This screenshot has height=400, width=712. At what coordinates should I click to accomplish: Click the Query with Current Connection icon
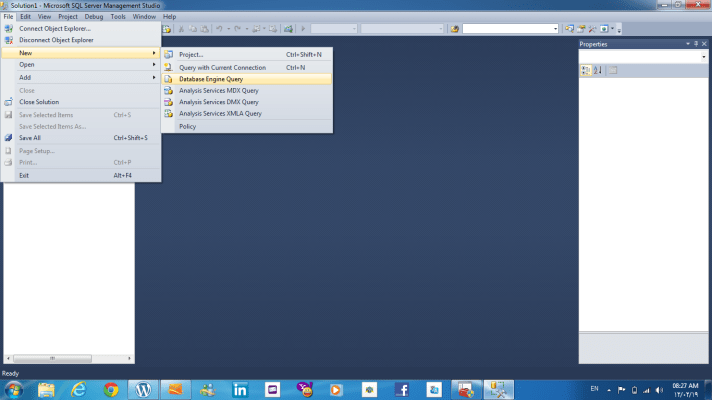(168, 67)
